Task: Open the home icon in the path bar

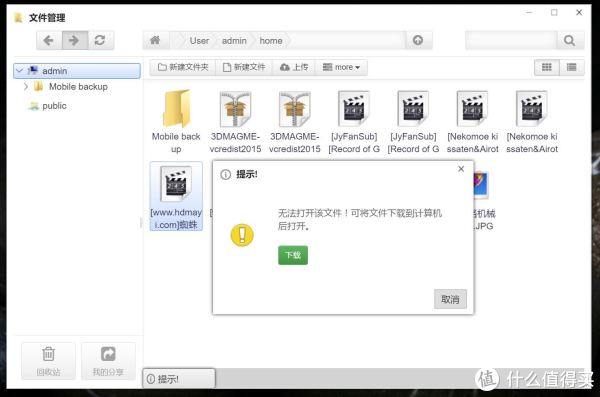Action: 155,40
